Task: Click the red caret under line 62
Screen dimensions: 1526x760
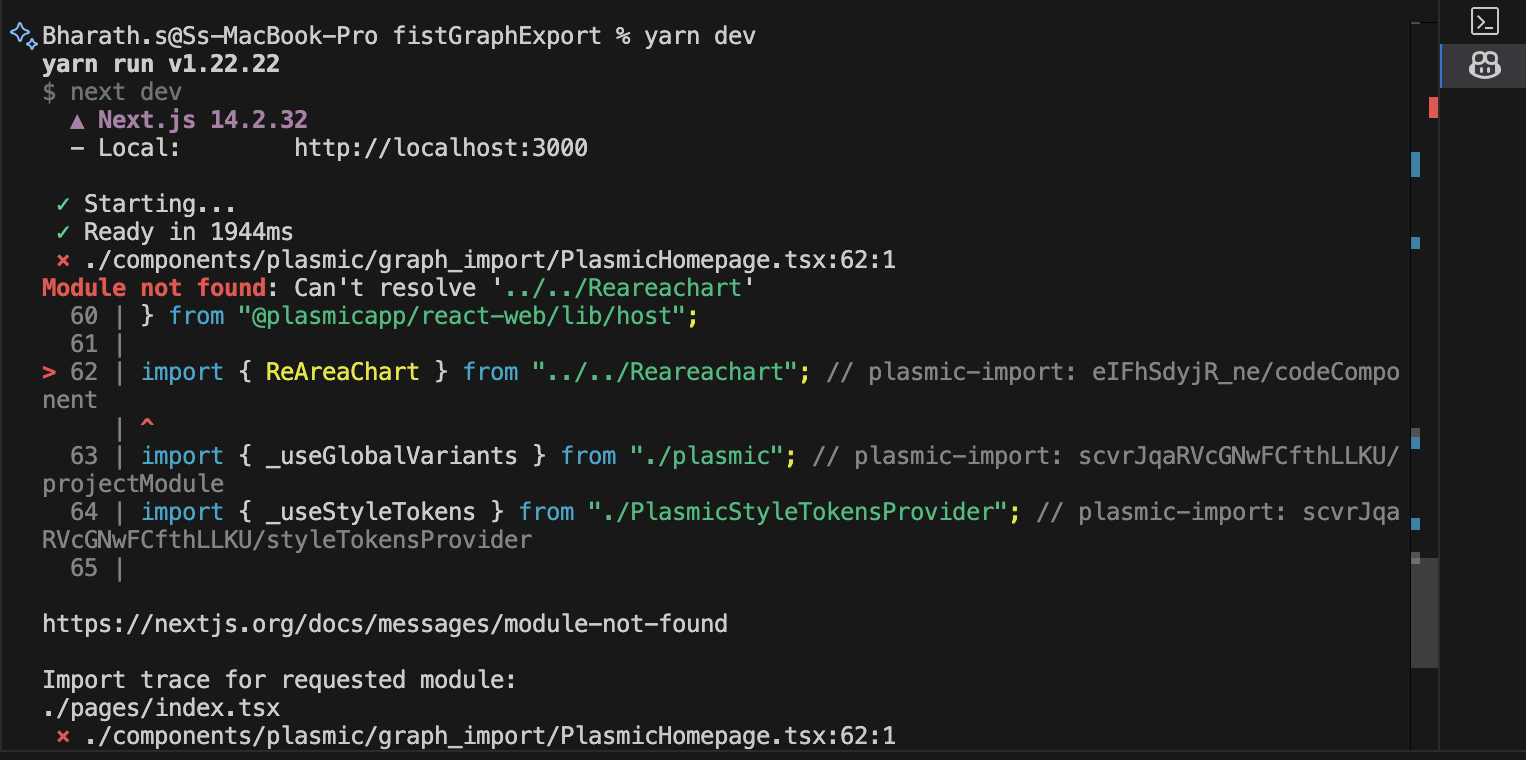Action: pos(147,427)
